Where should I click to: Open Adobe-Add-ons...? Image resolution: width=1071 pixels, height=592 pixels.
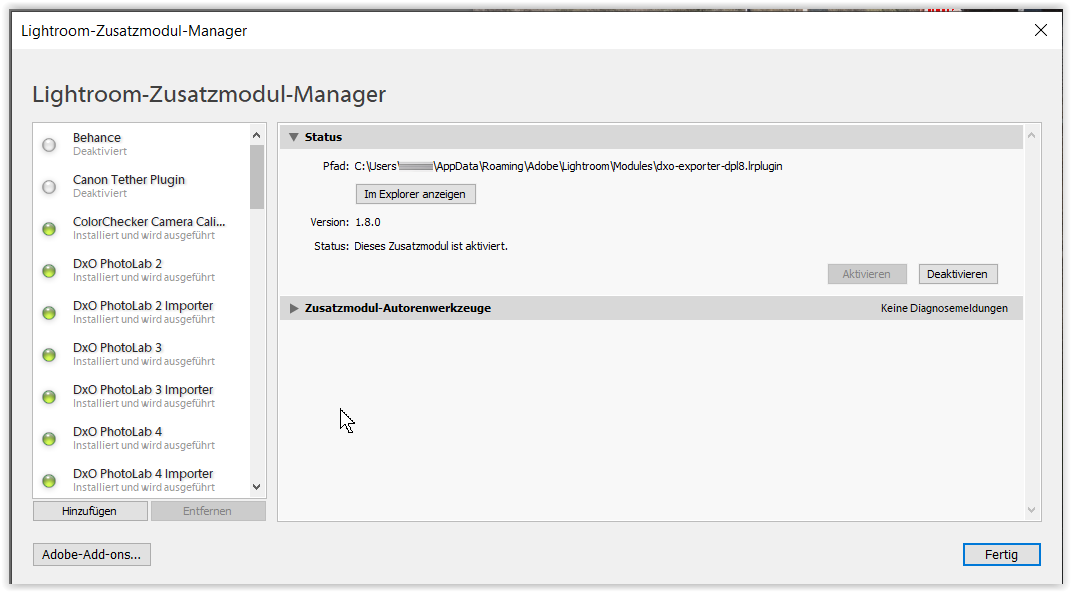click(x=92, y=554)
